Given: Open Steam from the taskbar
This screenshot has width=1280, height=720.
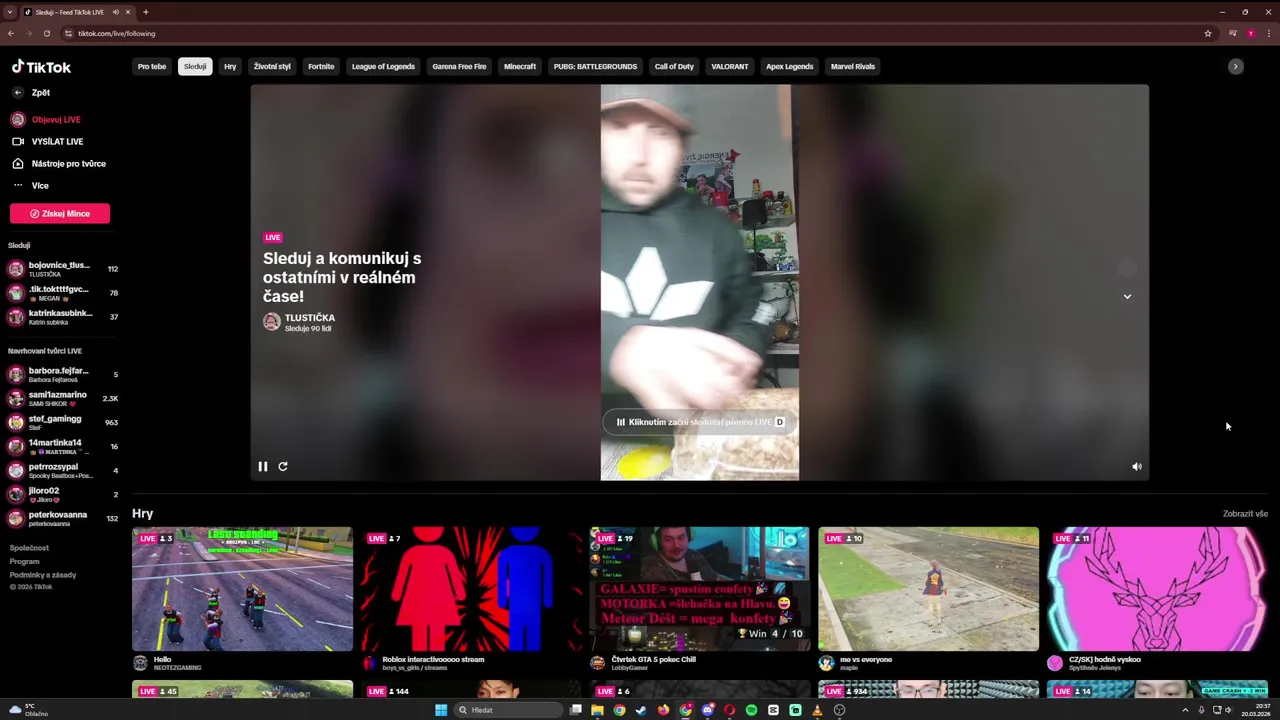Looking at the screenshot, I should [x=641, y=710].
